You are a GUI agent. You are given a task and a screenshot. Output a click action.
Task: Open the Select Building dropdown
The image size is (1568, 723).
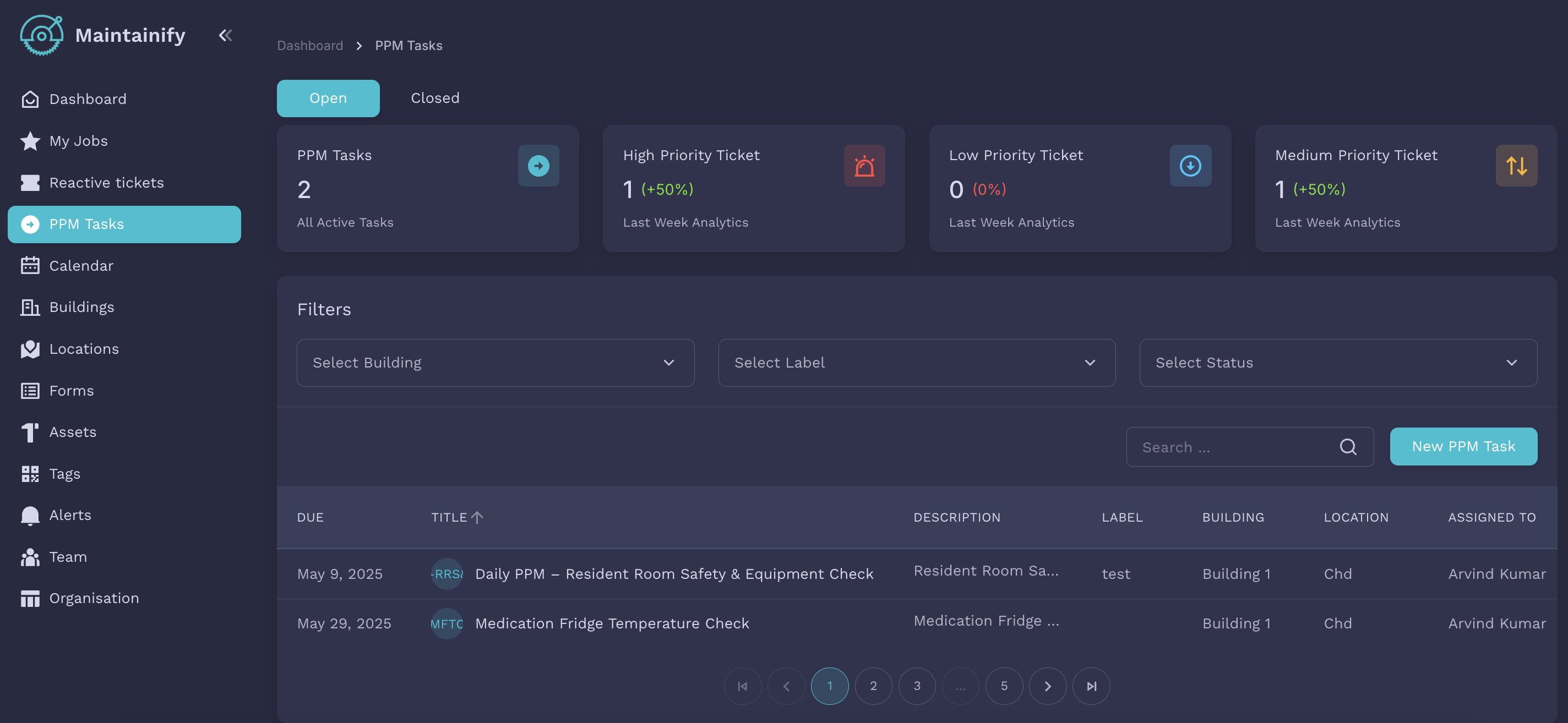tap(495, 363)
